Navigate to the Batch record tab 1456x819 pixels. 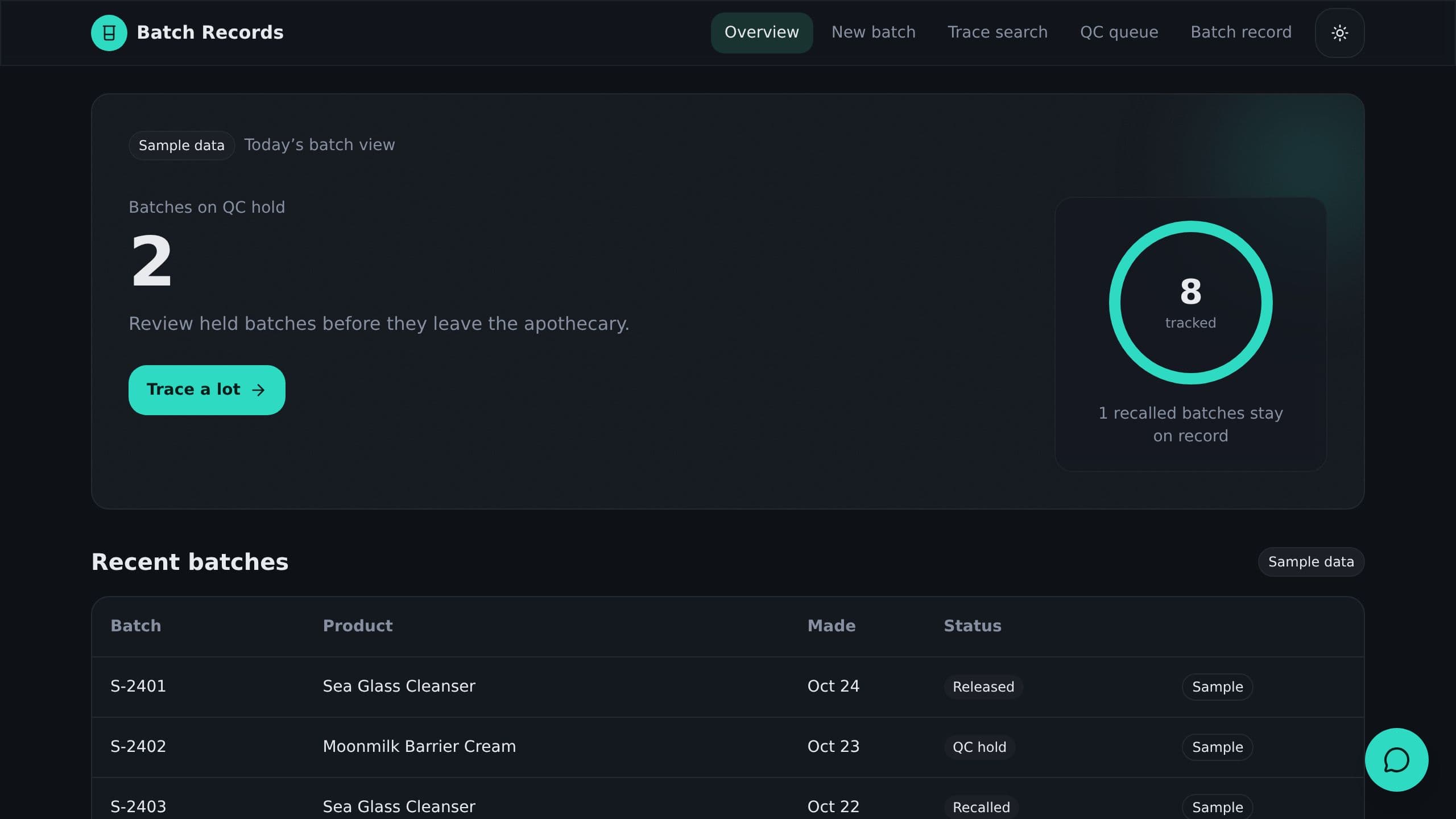point(1241,32)
